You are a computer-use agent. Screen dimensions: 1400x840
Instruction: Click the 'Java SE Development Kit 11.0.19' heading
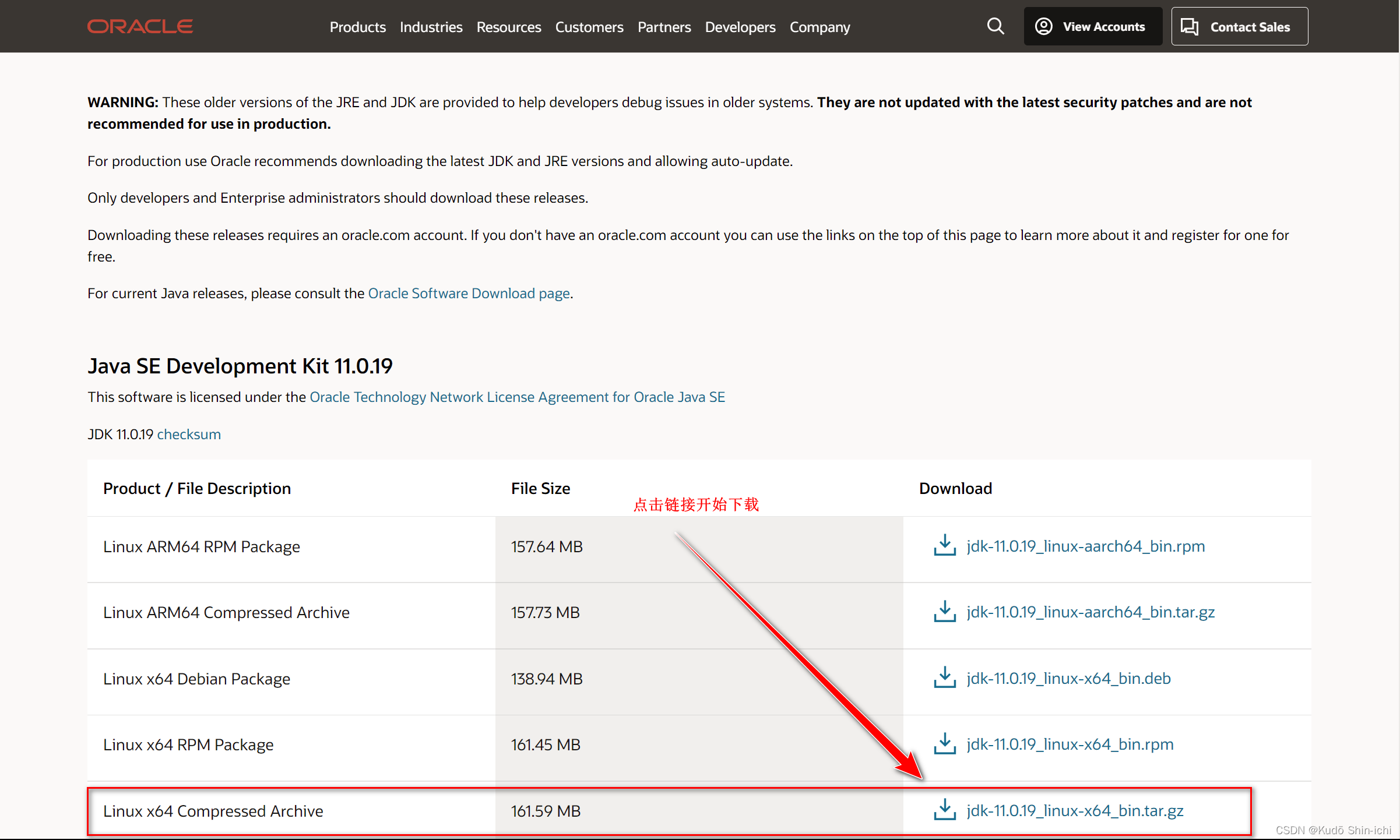pos(240,366)
